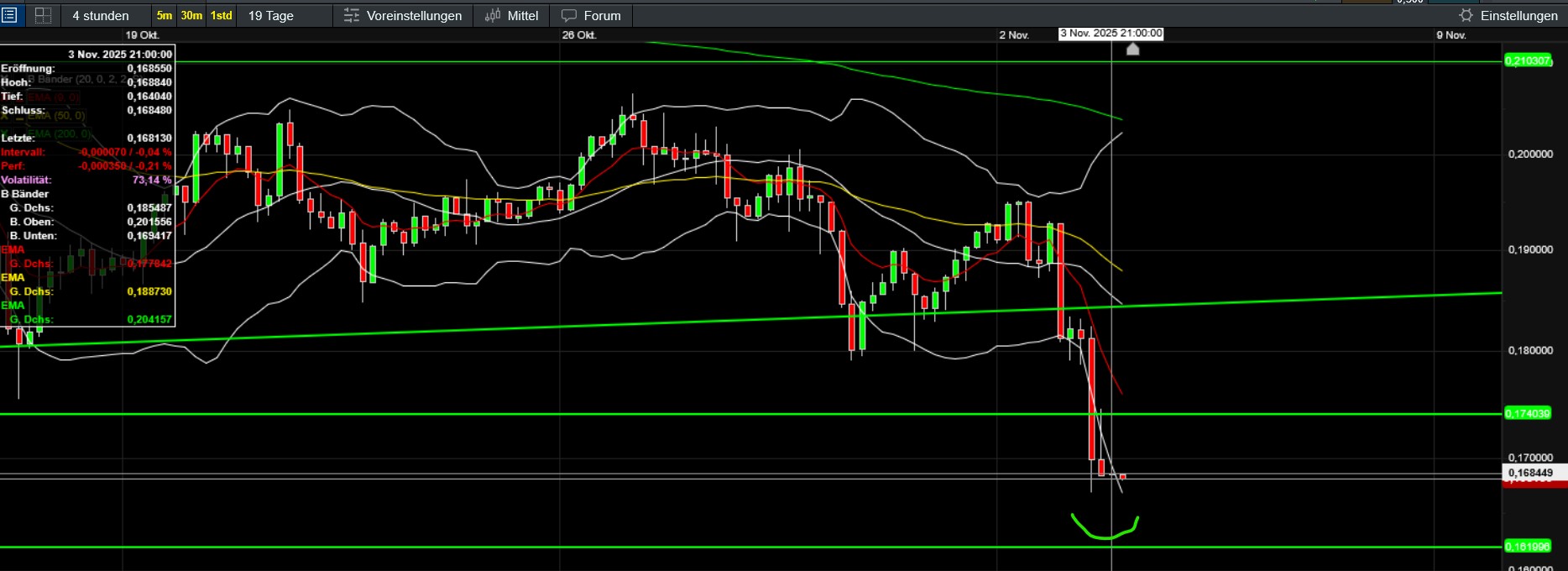Switch to the 5m timeframe
Screen dimensions: 1568x571
[x=165, y=16]
